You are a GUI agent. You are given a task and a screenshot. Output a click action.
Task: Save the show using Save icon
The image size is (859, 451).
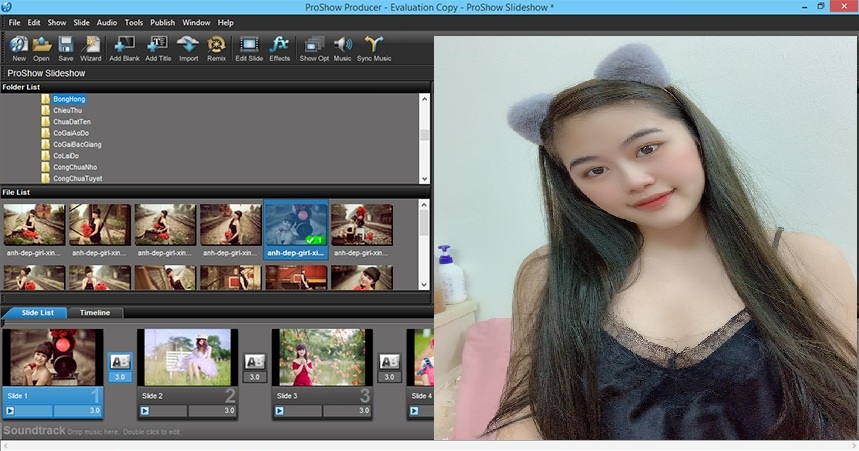(66, 49)
